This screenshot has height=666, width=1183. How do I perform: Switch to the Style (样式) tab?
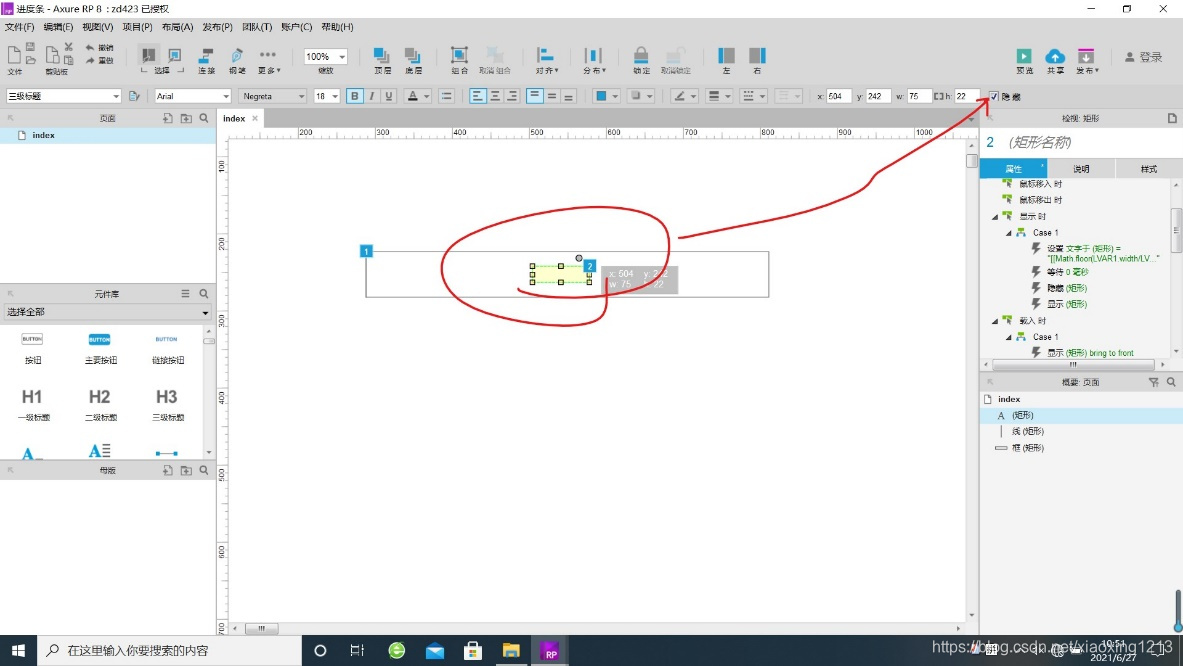click(1148, 169)
